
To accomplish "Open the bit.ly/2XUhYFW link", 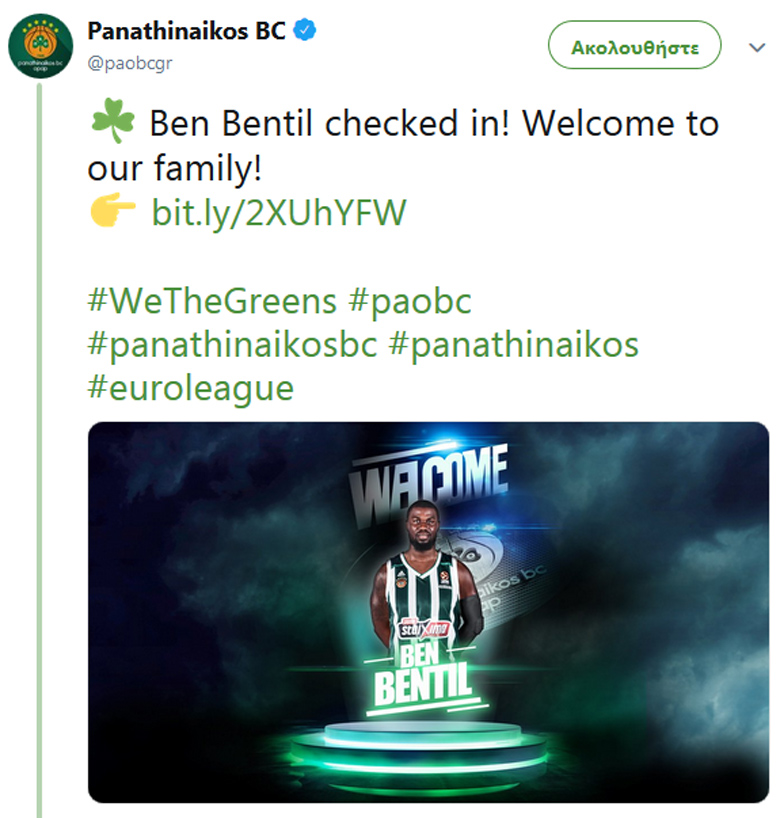I will click(279, 212).
